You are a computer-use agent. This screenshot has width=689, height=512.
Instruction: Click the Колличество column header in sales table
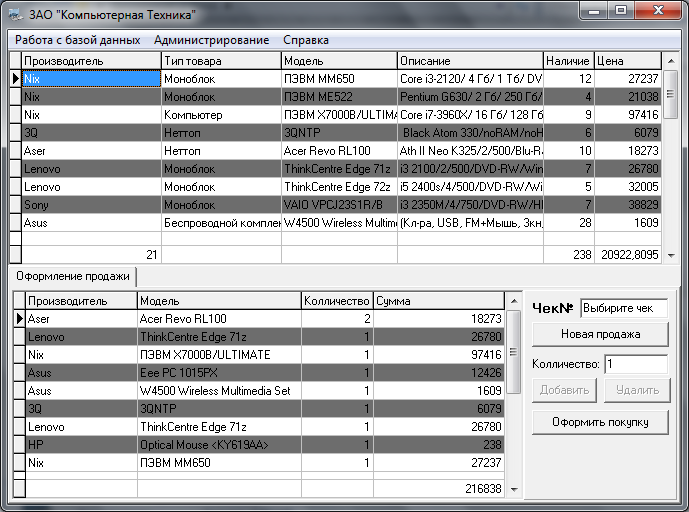(x=337, y=301)
